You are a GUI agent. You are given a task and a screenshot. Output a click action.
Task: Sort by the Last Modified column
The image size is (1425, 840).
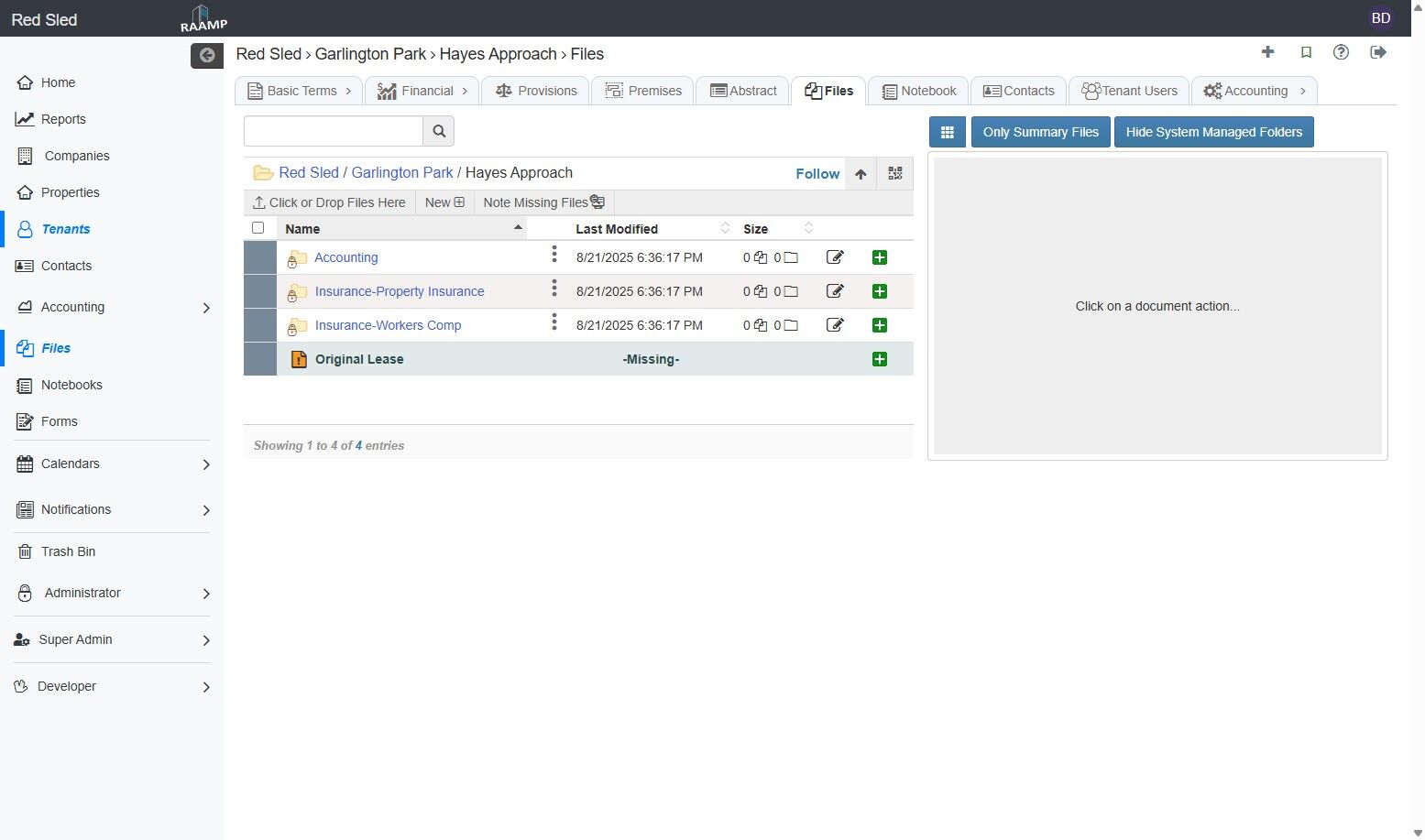(x=652, y=229)
